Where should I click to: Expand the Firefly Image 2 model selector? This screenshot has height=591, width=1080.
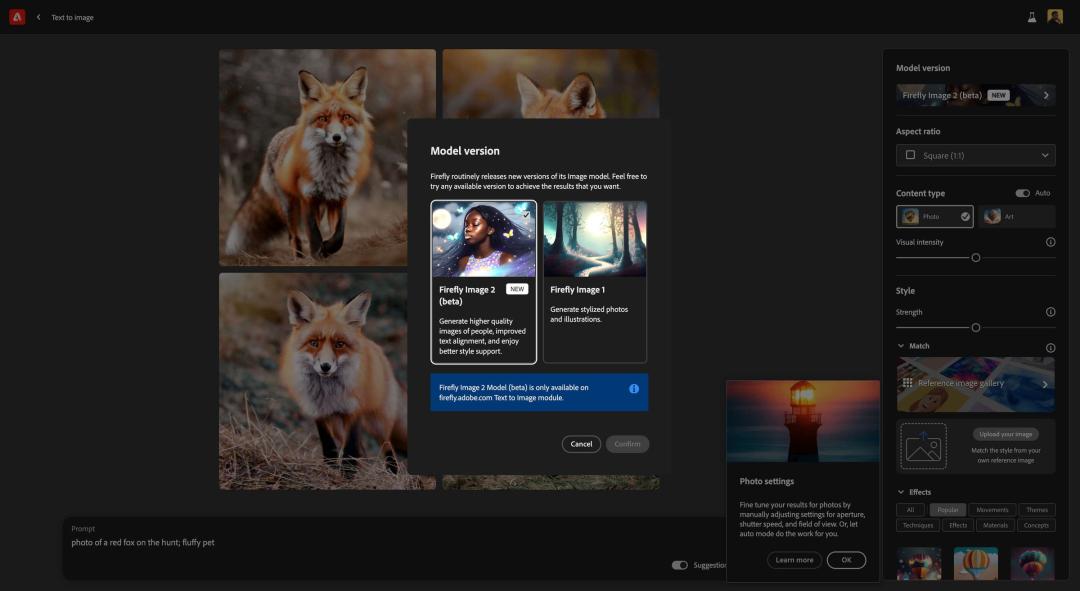tap(975, 95)
